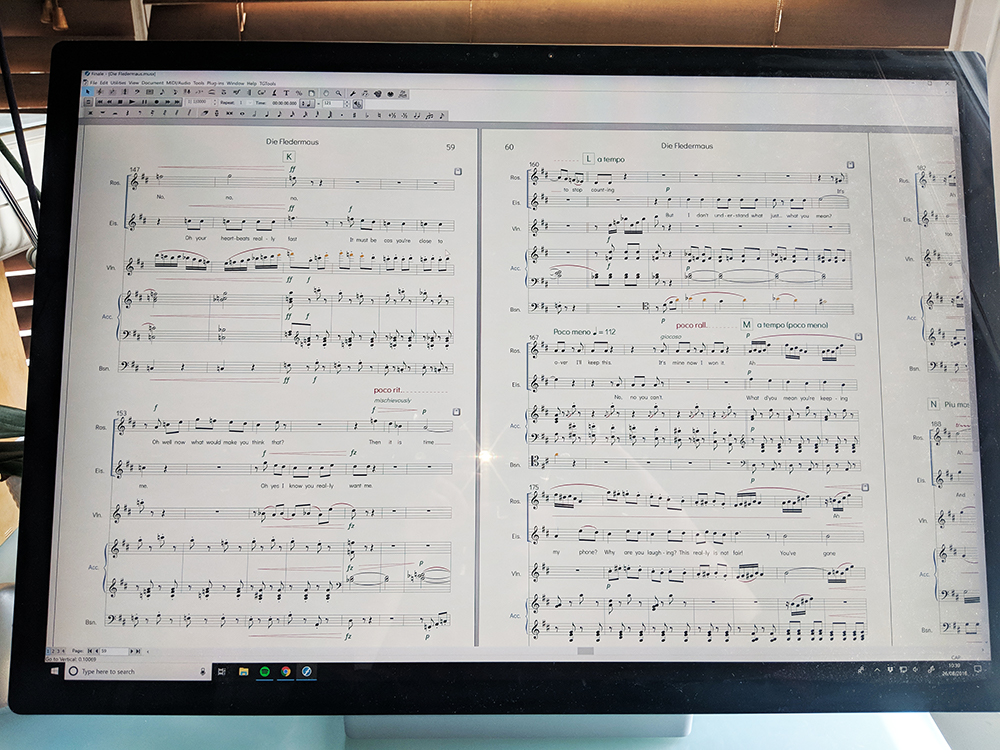Select the wrench Special Tools icon
1000x750 pixels.
(x=352, y=94)
